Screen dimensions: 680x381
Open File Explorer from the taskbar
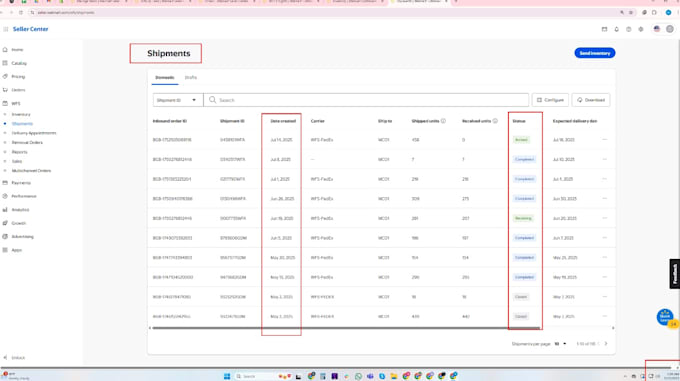pos(394,376)
